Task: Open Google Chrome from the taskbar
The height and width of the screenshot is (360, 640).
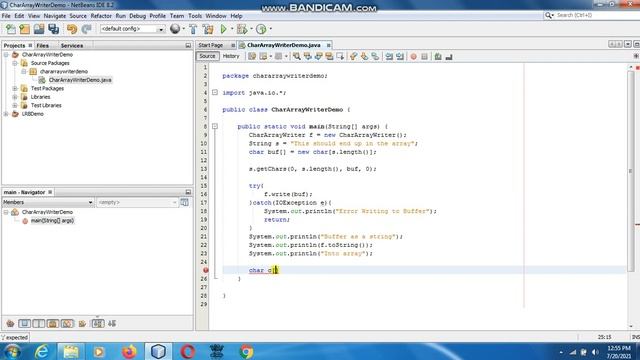Action: coord(246,351)
